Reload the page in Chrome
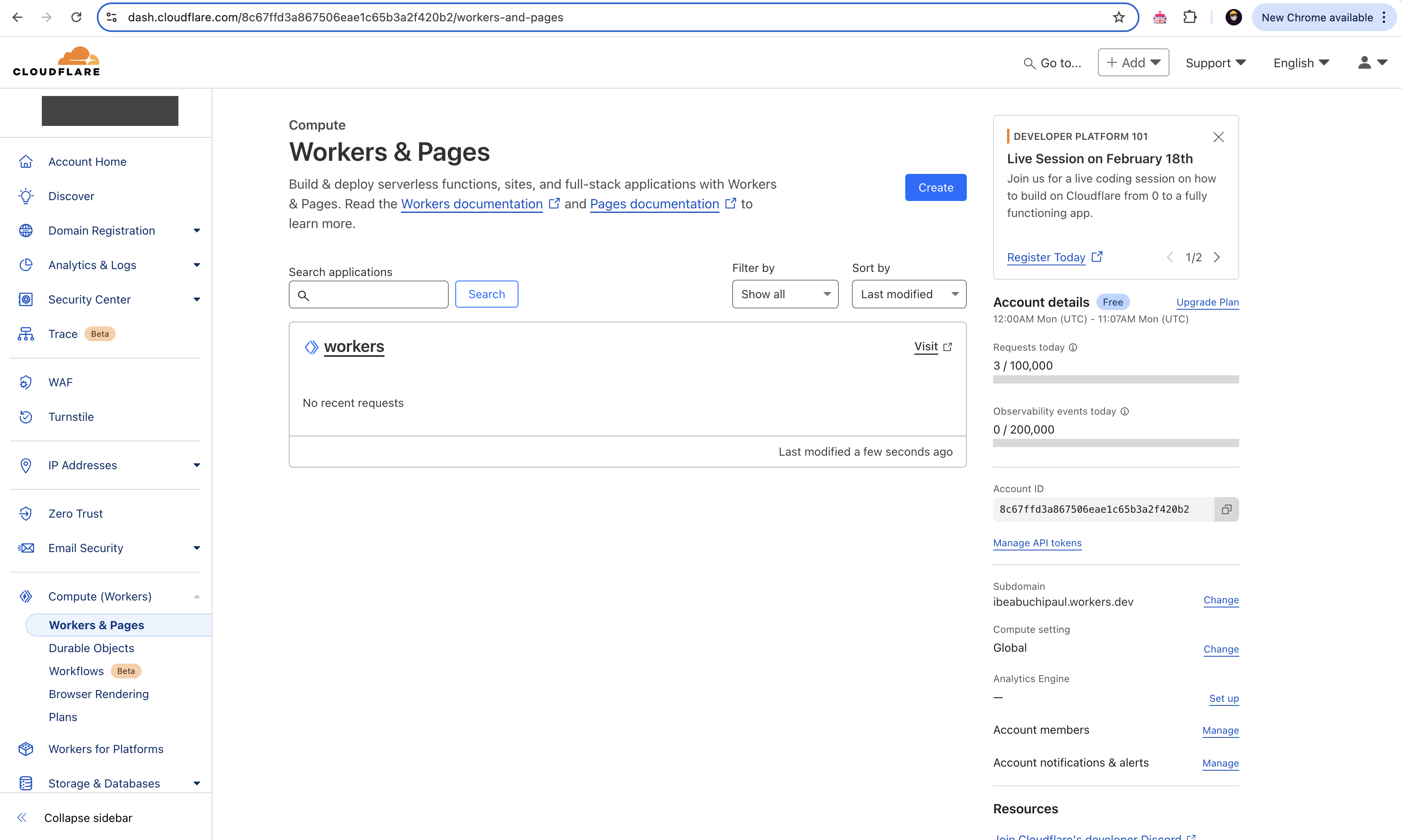Image resolution: width=1402 pixels, height=840 pixels. click(x=76, y=17)
